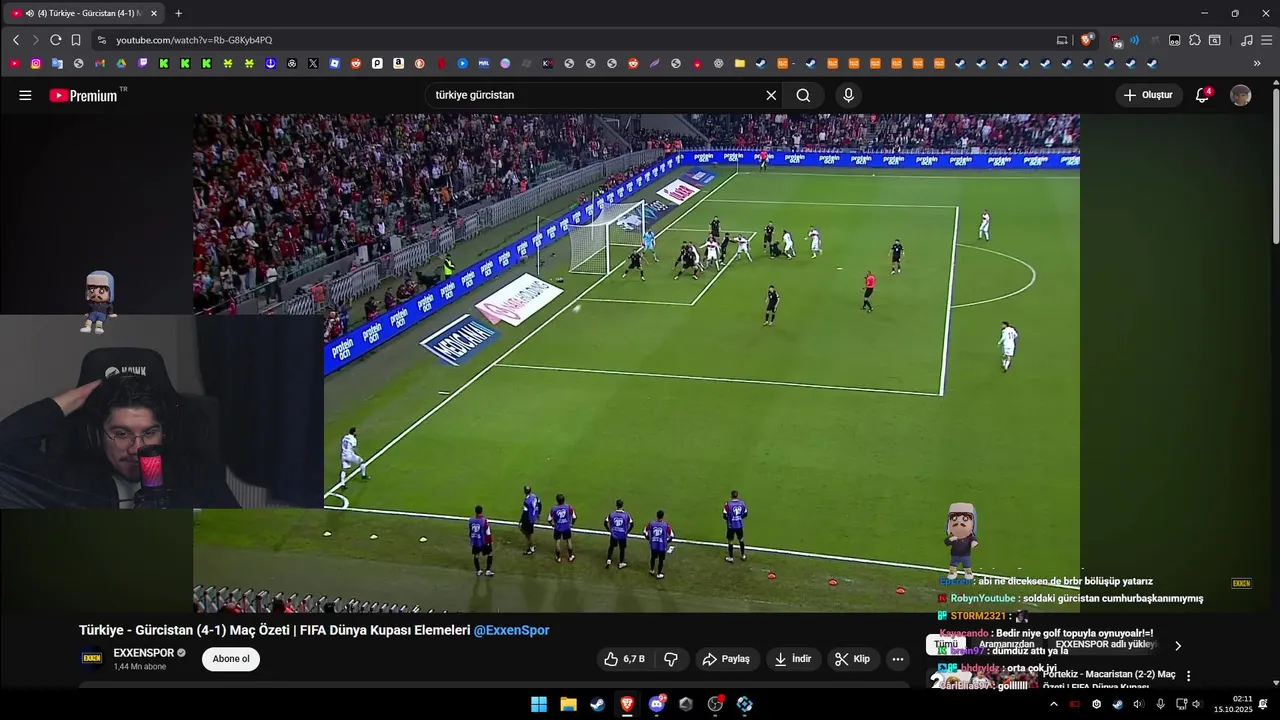
Task: Open YouTube notifications bell
Action: [x=1203, y=95]
